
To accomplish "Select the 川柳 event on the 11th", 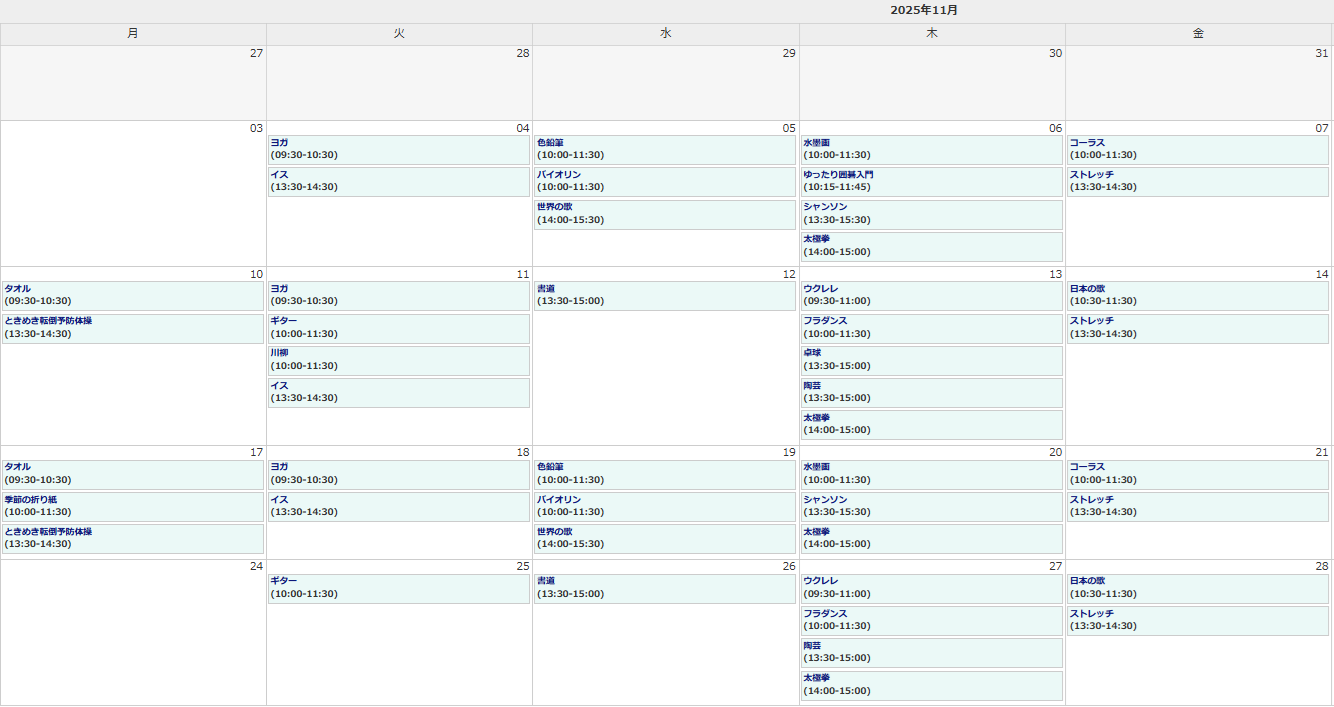I will [x=398, y=360].
